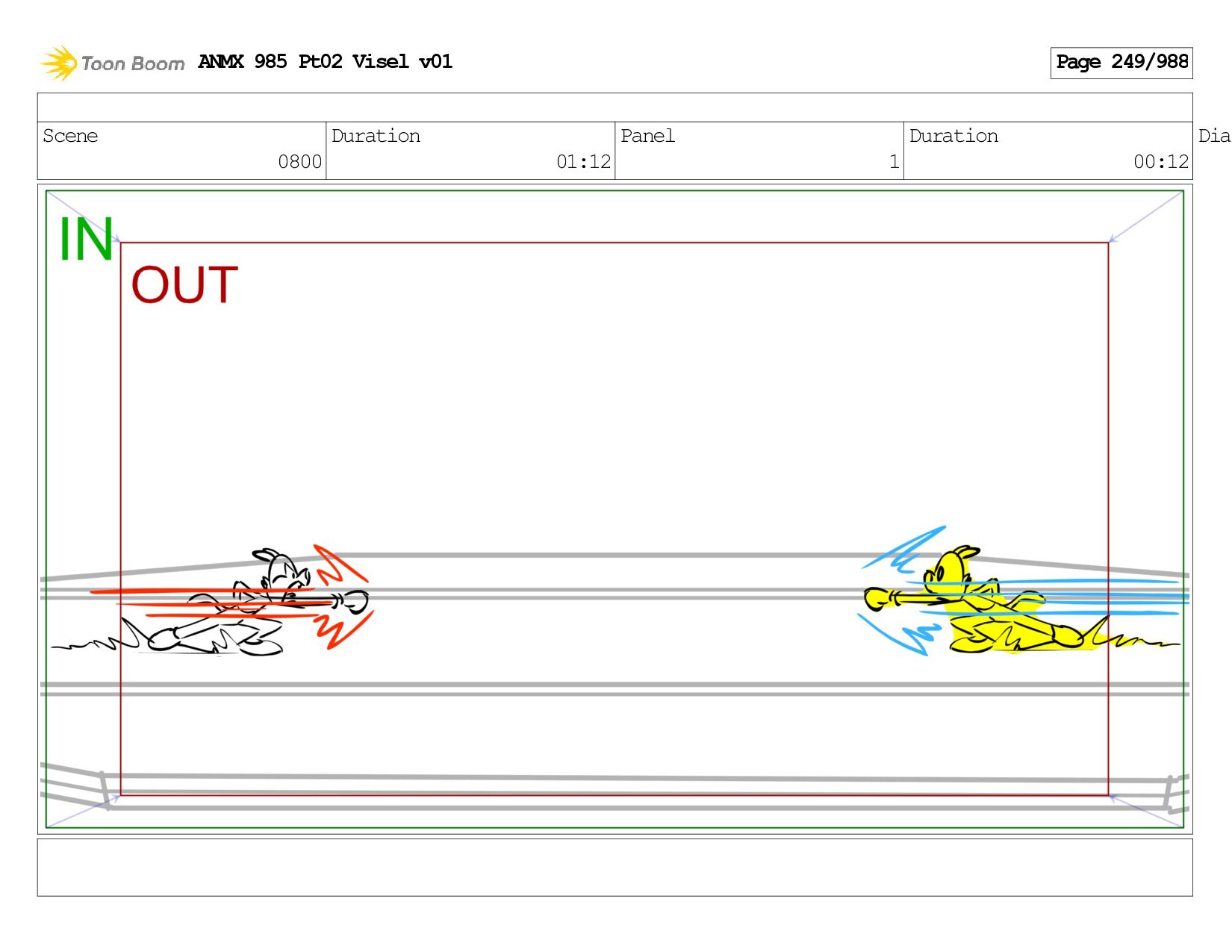Viewport: 1232px width, 952px height.
Task: Click the Toon Boom logo
Action: 112,63
